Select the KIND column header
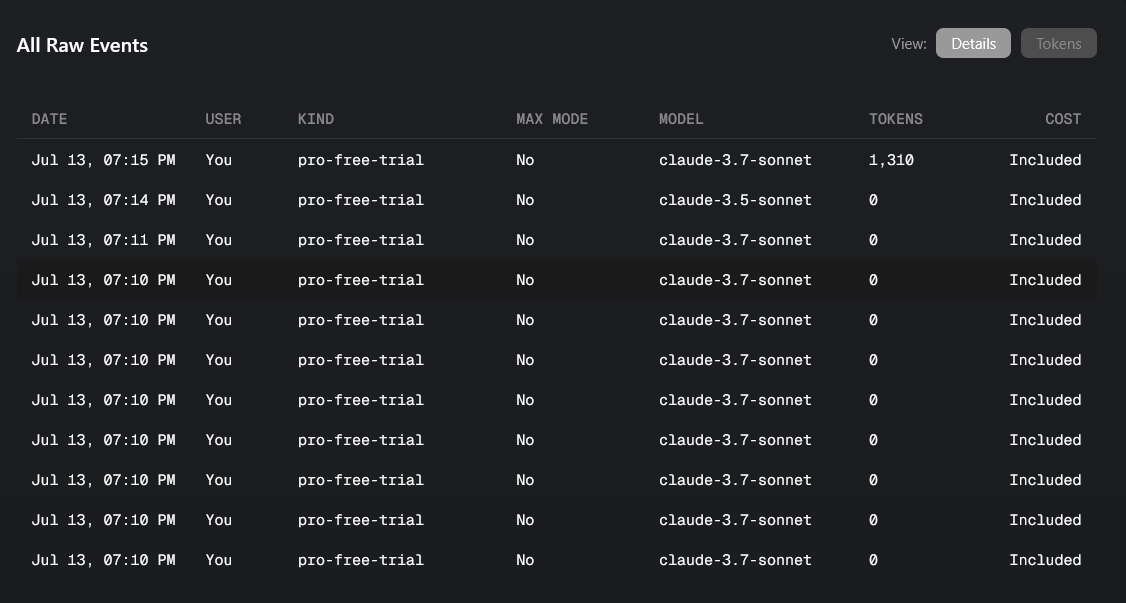Viewport: 1126px width, 603px height. 316,119
